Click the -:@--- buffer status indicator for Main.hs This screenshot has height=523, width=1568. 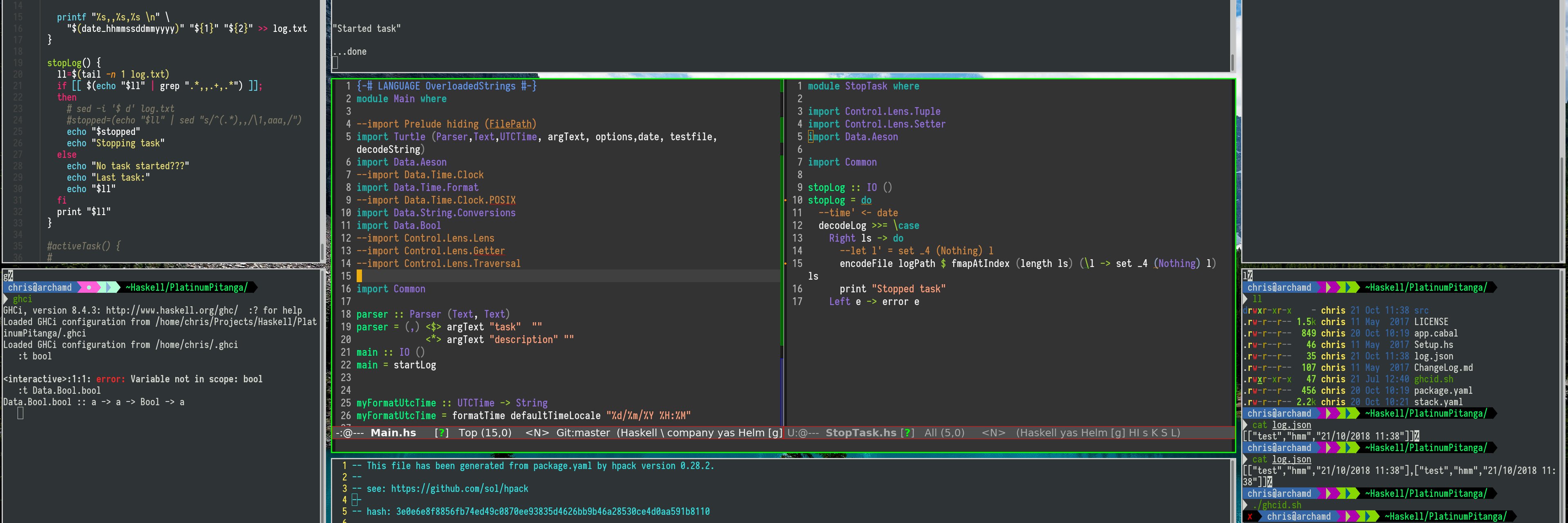(349, 433)
